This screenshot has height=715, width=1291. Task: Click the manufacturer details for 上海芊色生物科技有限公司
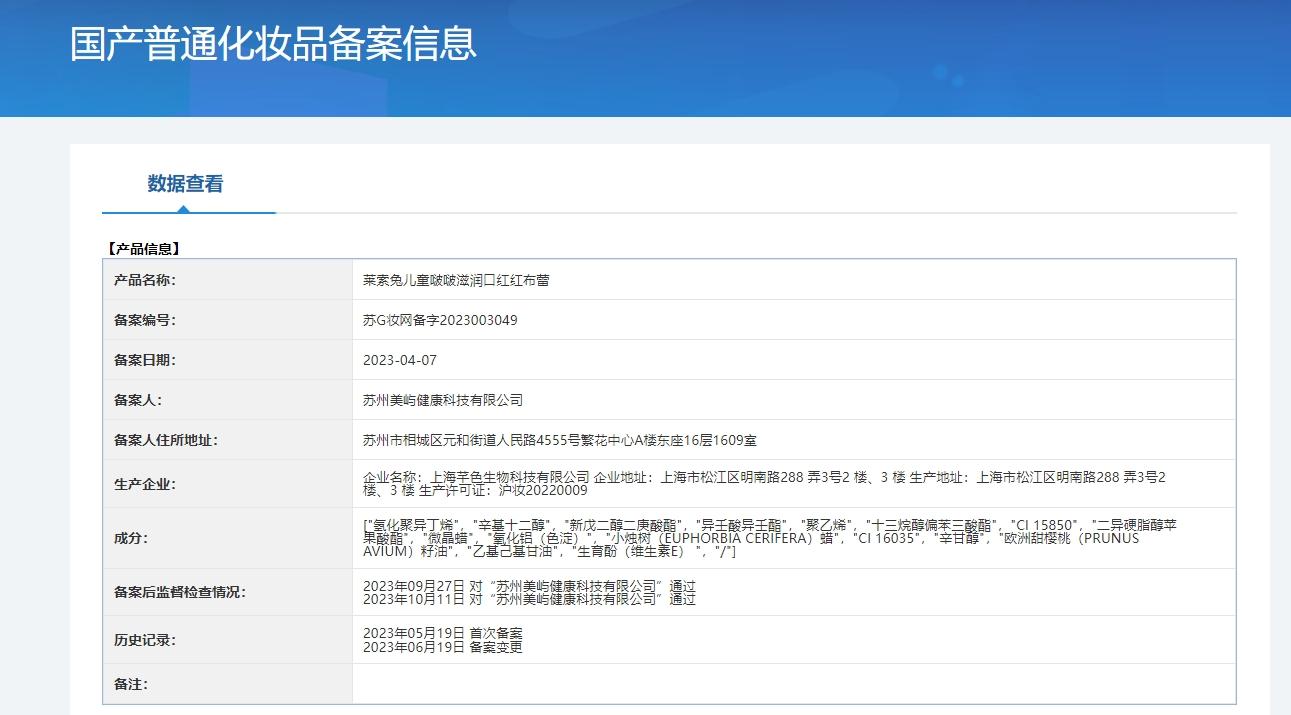(764, 484)
